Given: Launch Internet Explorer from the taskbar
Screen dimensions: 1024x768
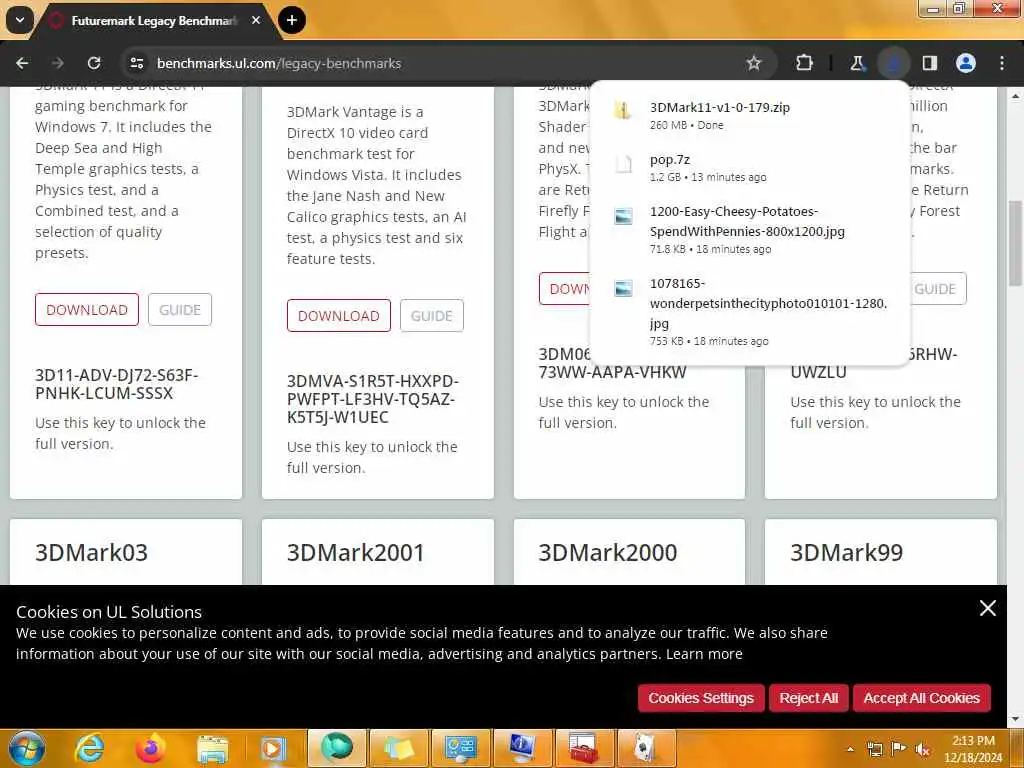Looking at the screenshot, I should click(x=89, y=748).
